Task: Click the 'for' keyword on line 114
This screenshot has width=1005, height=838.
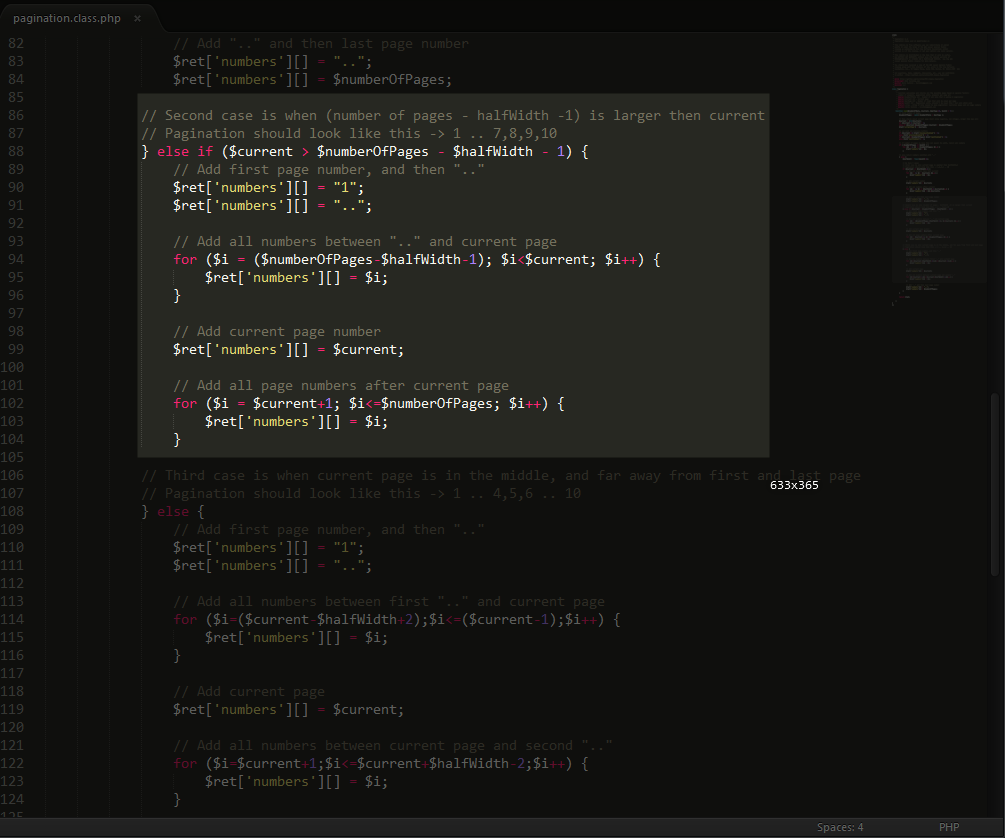Action: tap(185, 620)
